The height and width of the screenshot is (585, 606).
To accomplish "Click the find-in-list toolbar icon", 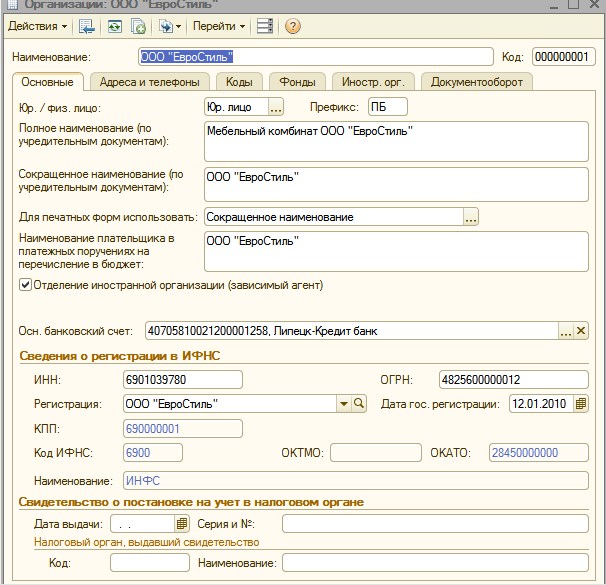I will click(x=87, y=26).
